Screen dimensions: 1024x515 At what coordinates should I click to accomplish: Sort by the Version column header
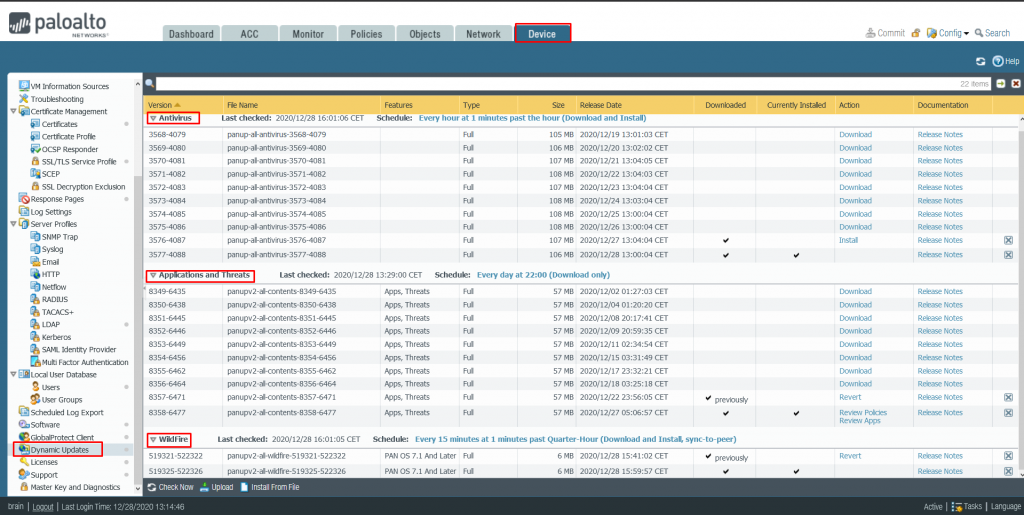click(x=185, y=105)
